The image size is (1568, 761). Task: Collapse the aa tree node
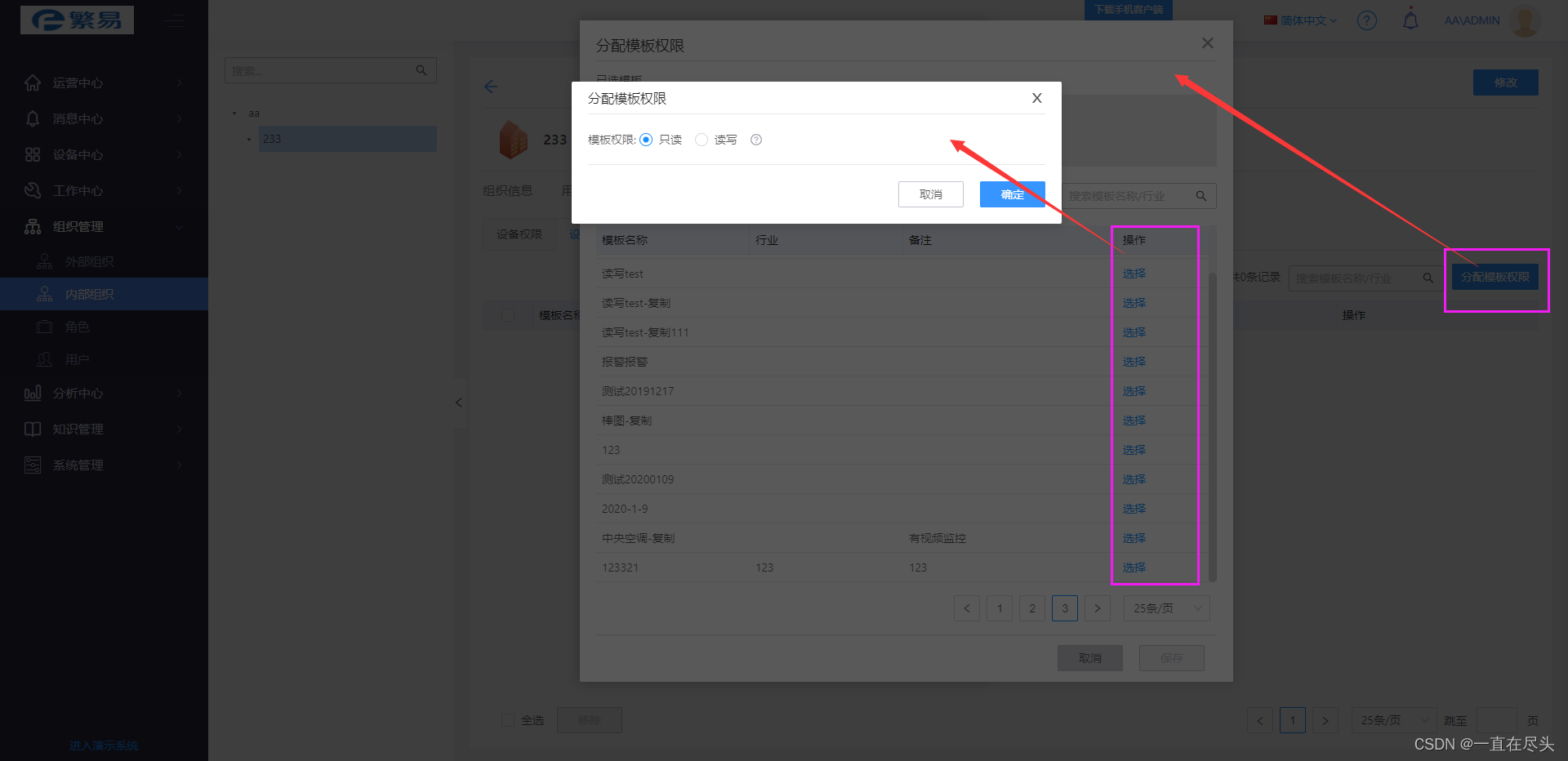click(x=234, y=113)
